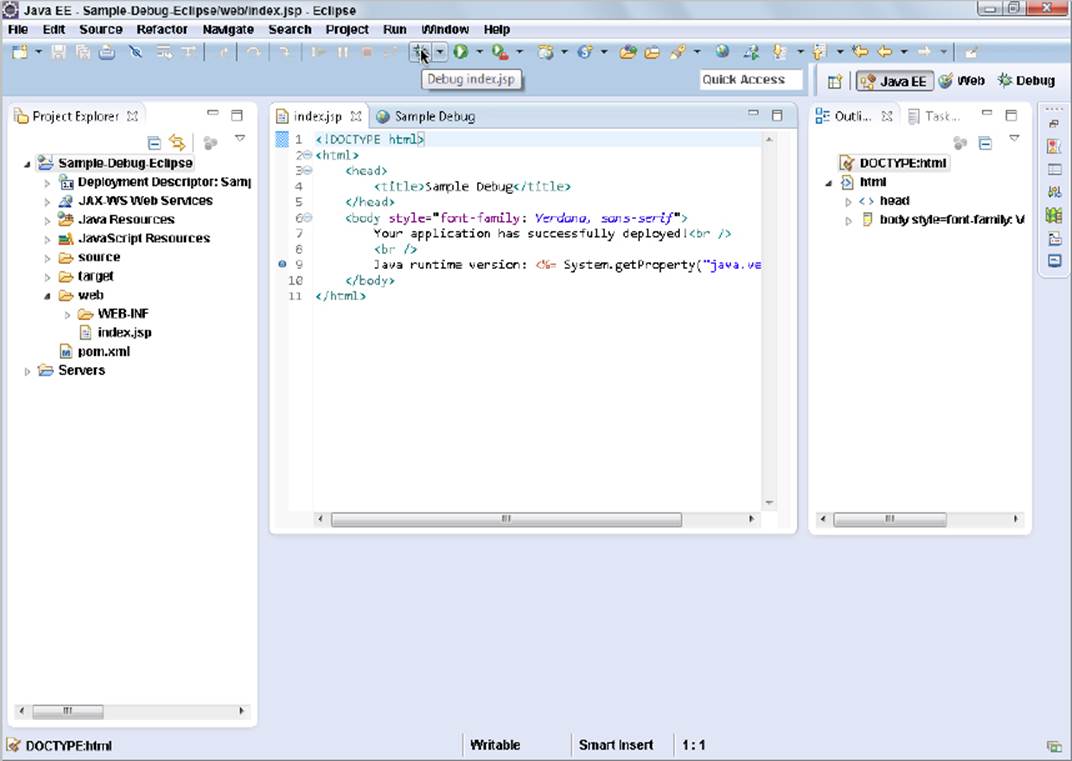Screen dimensions: 1072x761
Task: Open the Run menu
Action: 394,29
